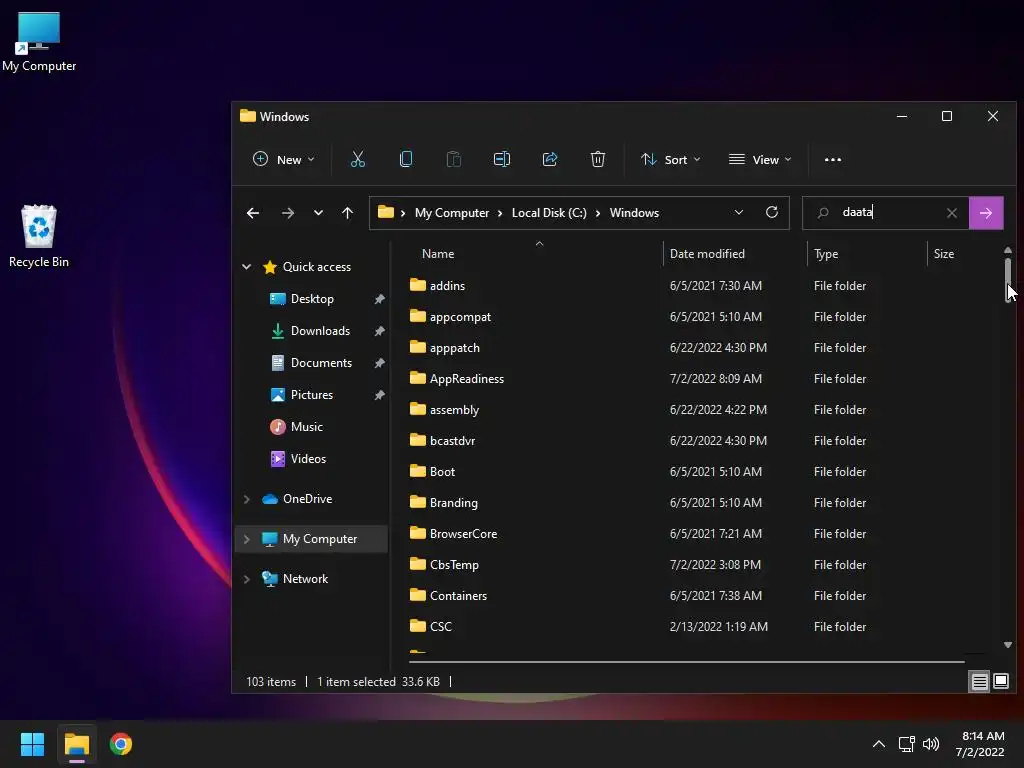Image resolution: width=1024 pixels, height=768 pixels.
Task: Sort by the Name column header
Action: (438, 254)
